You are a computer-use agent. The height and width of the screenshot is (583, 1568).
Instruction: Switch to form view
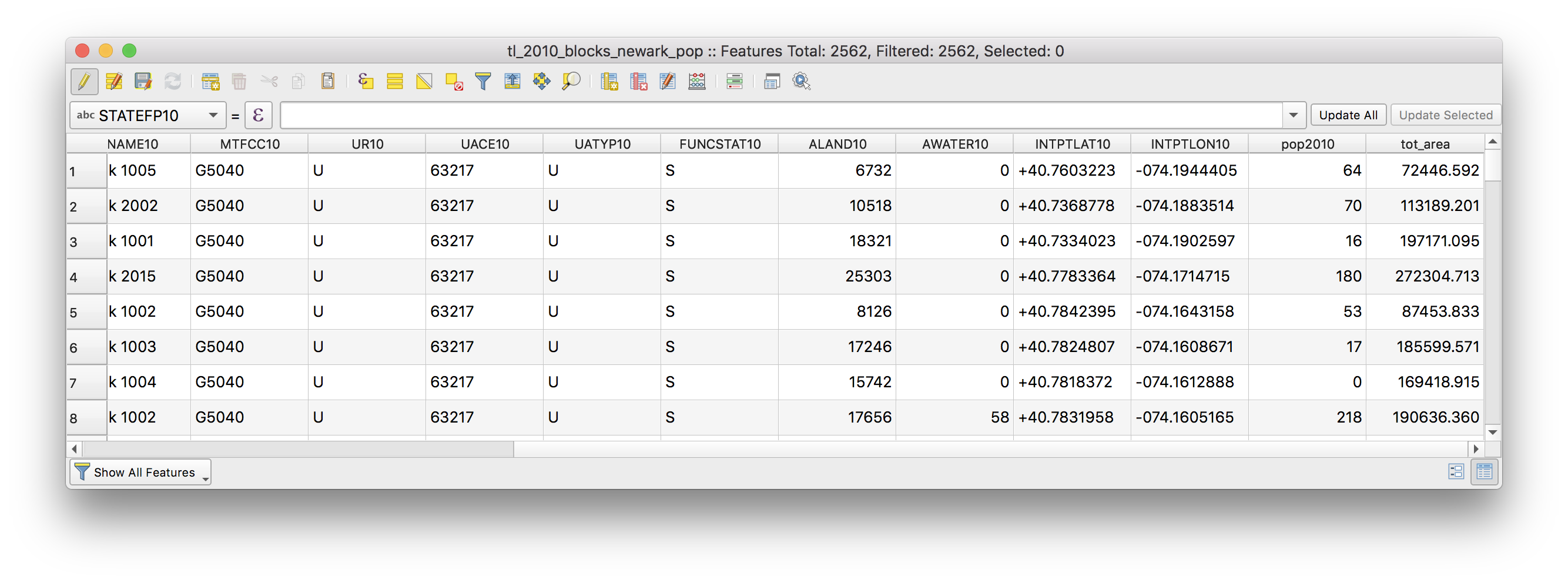[x=1455, y=472]
